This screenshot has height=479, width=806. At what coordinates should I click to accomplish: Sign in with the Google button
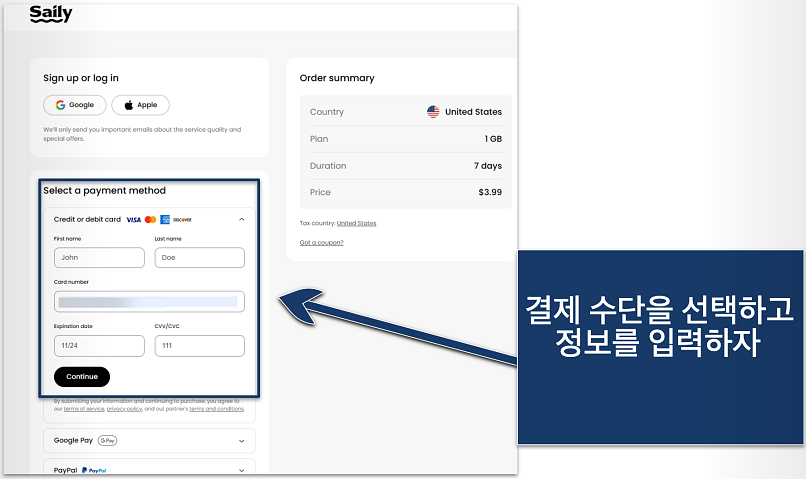pyautogui.click(x=75, y=105)
